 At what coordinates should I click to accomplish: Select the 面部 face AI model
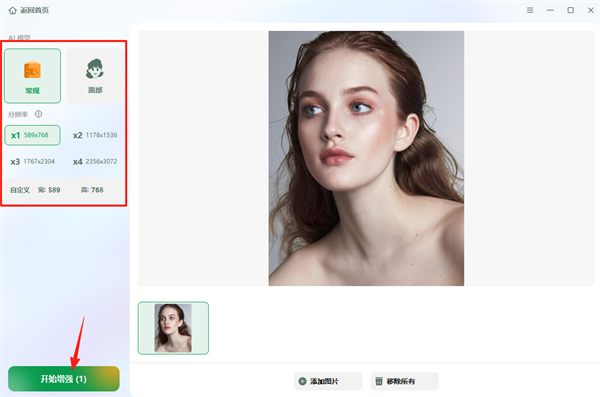coord(95,76)
